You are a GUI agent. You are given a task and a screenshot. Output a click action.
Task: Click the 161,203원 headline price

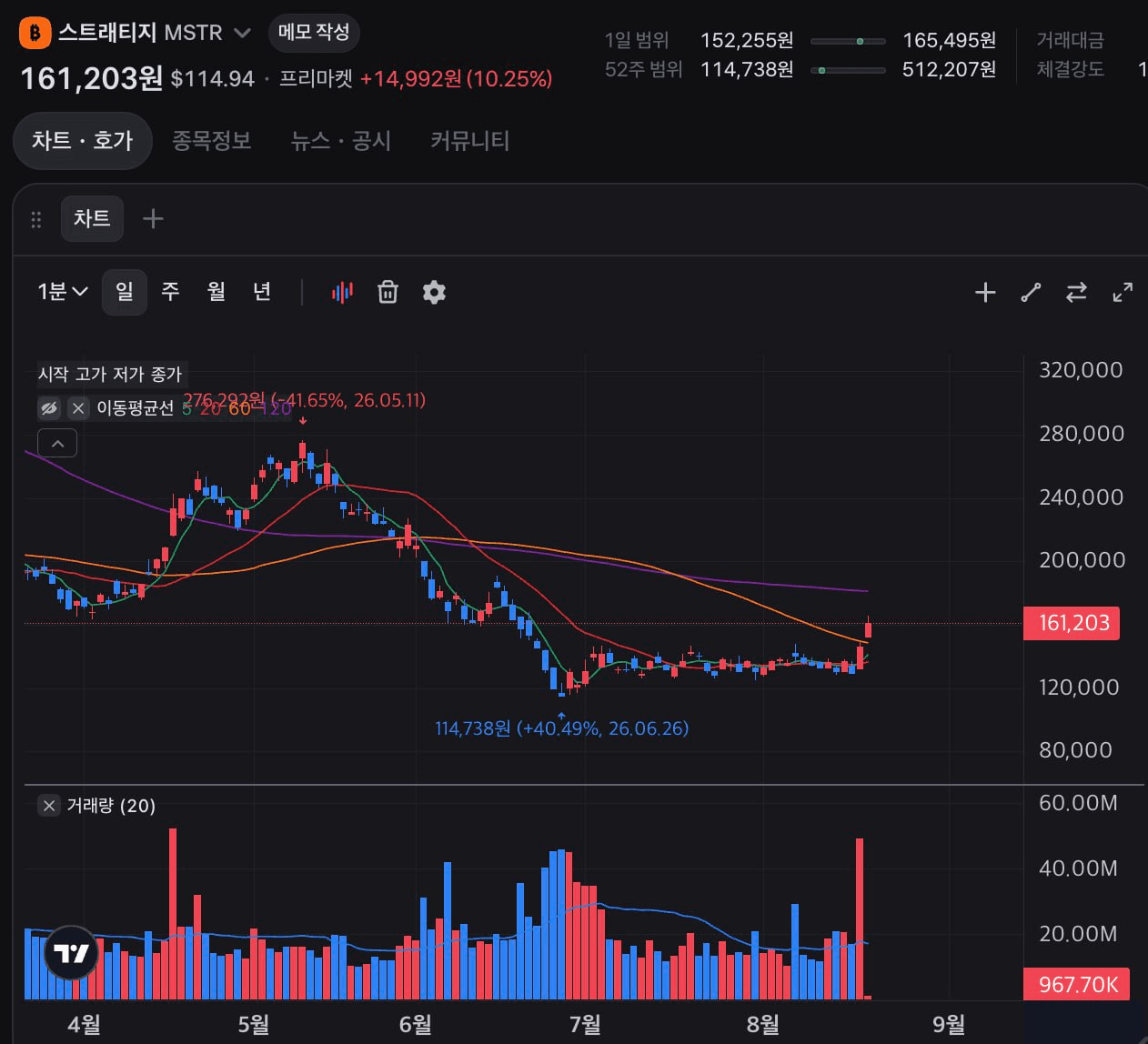(x=92, y=78)
